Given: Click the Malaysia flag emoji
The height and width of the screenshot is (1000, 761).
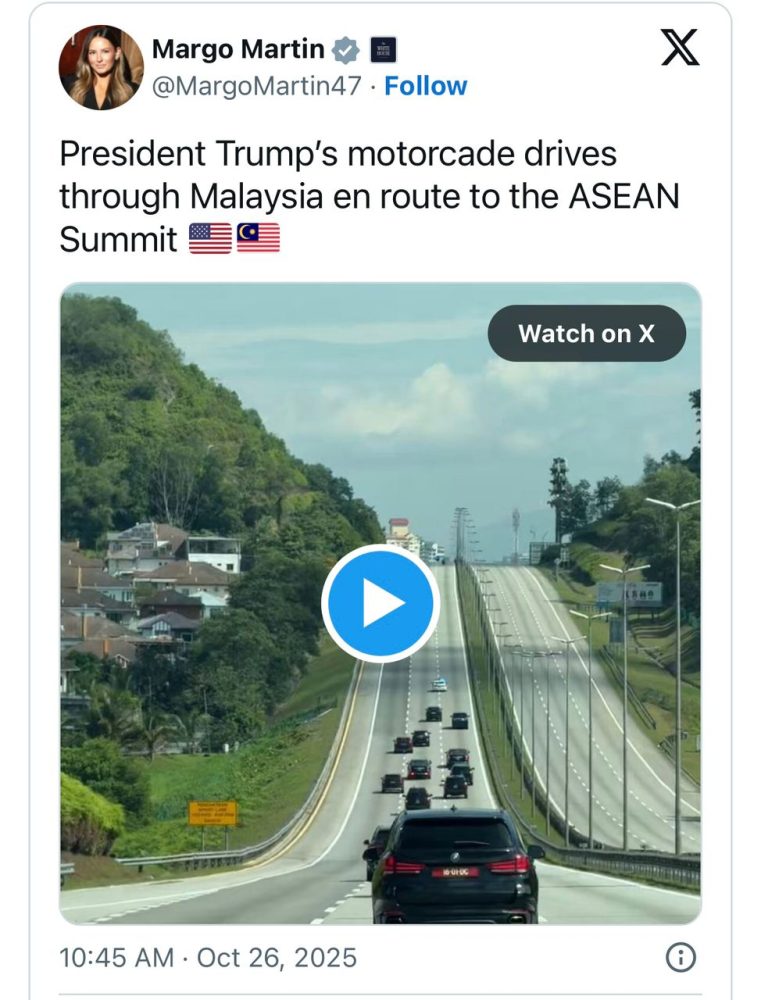Looking at the screenshot, I should 258,238.
